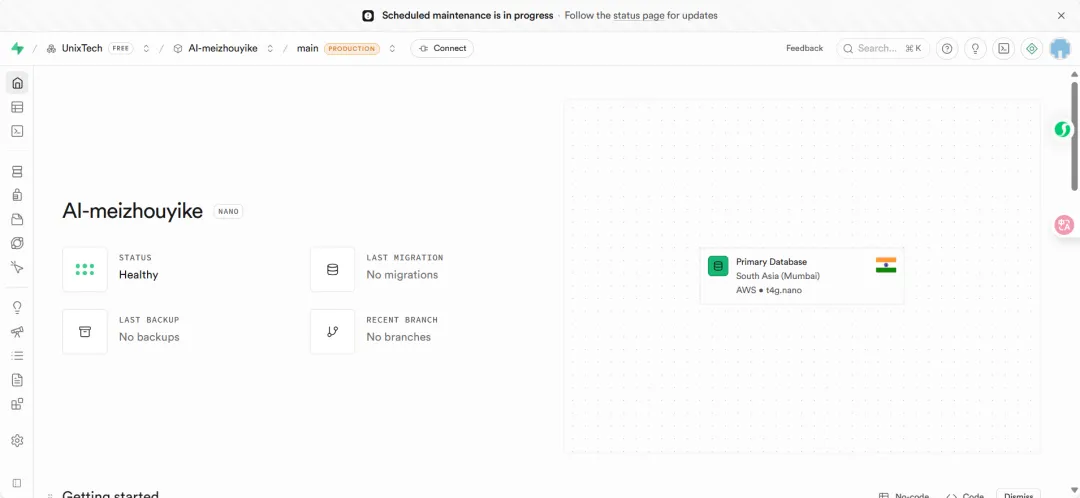The image size is (1080, 498).
Task: Switch Getting started to Code
Action: pos(965,495)
